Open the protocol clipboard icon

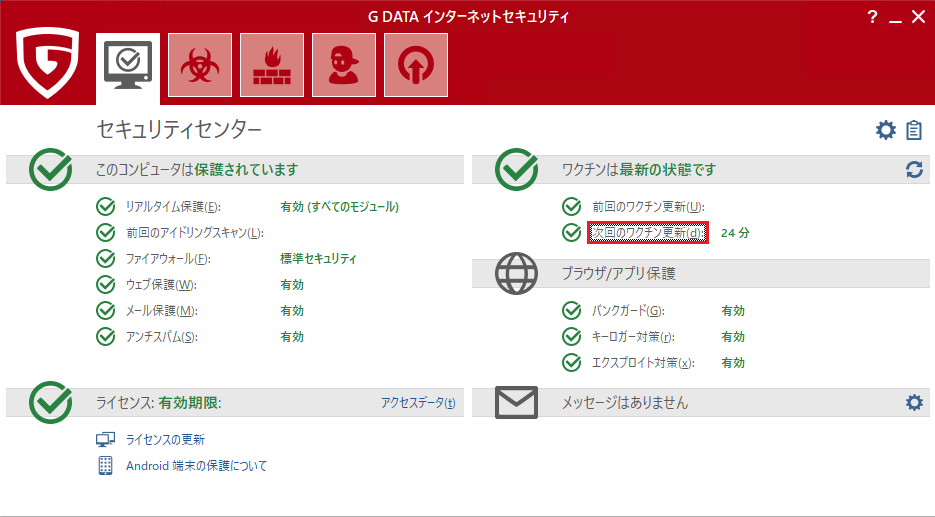[x=914, y=130]
